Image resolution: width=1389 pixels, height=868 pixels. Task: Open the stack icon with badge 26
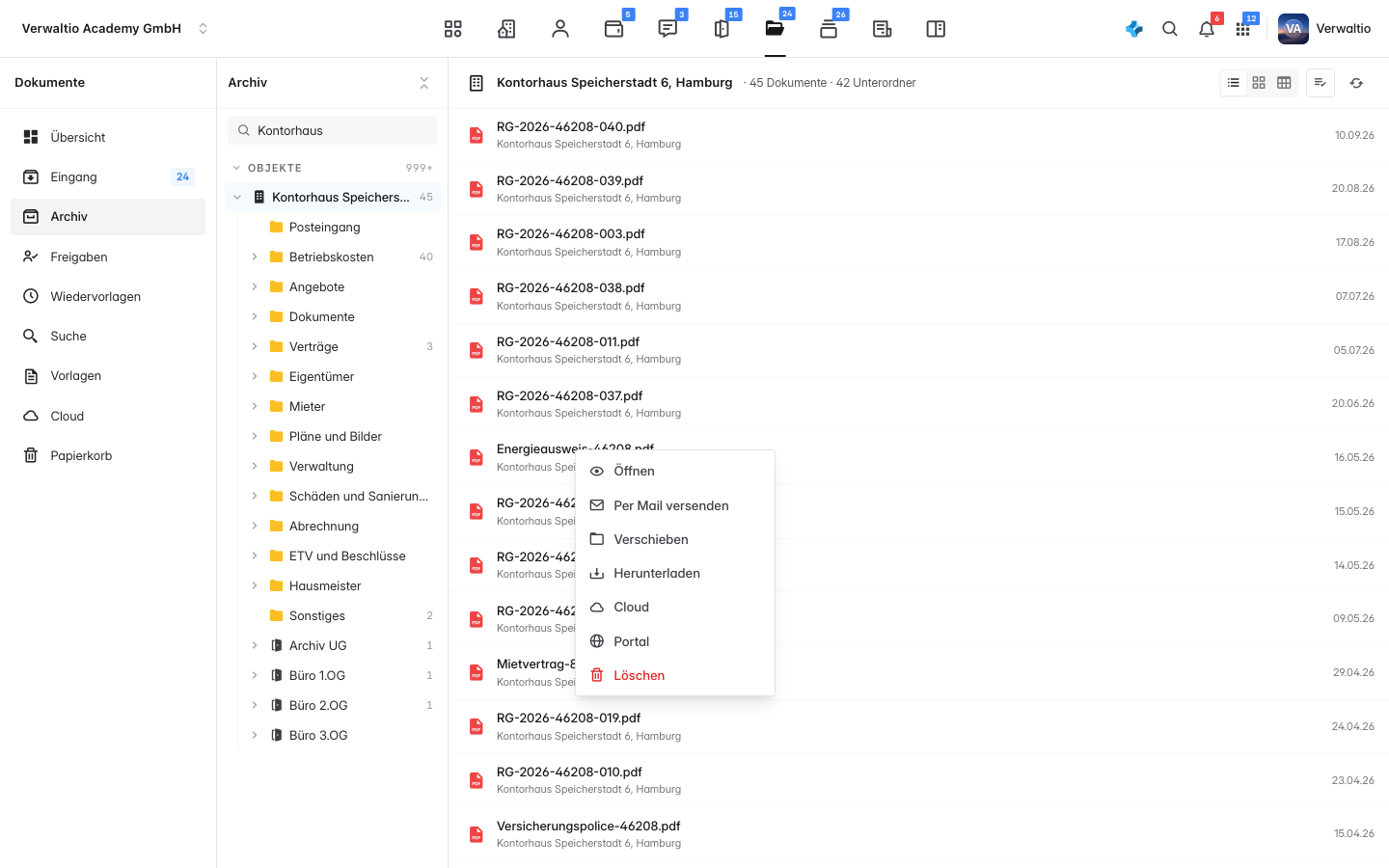pyautogui.click(x=829, y=29)
